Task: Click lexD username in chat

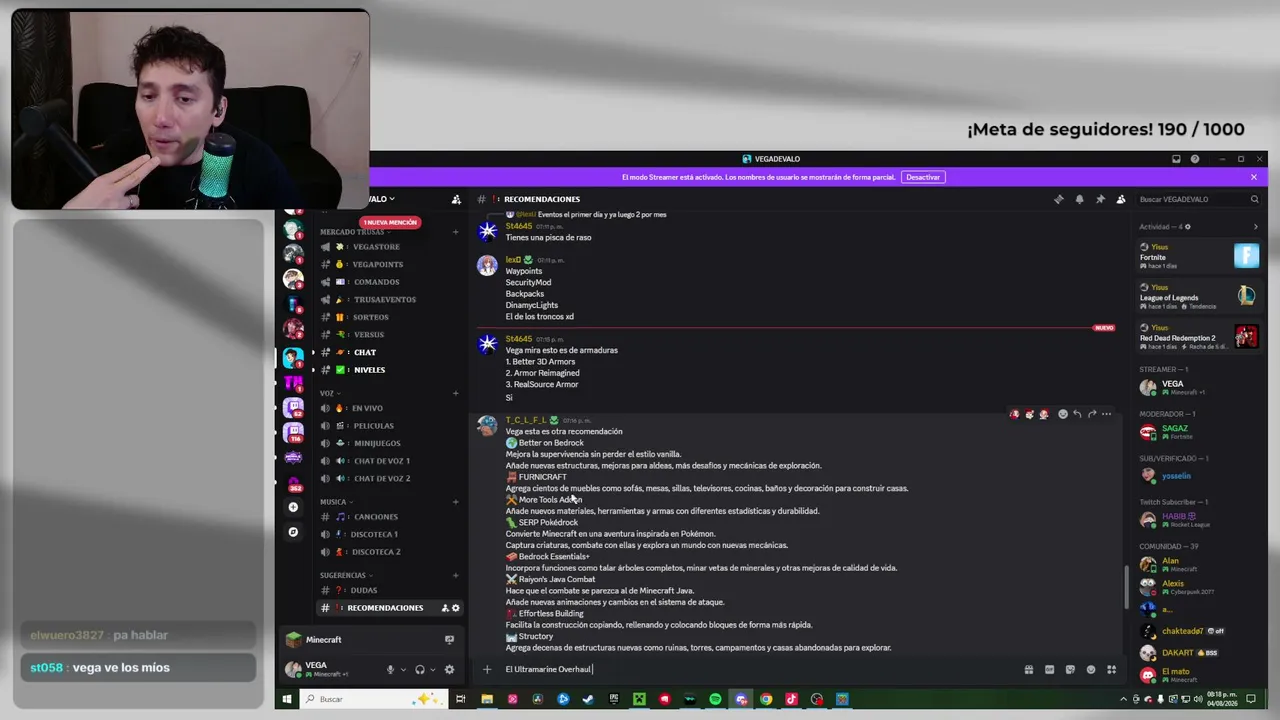Action: click(513, 260)
